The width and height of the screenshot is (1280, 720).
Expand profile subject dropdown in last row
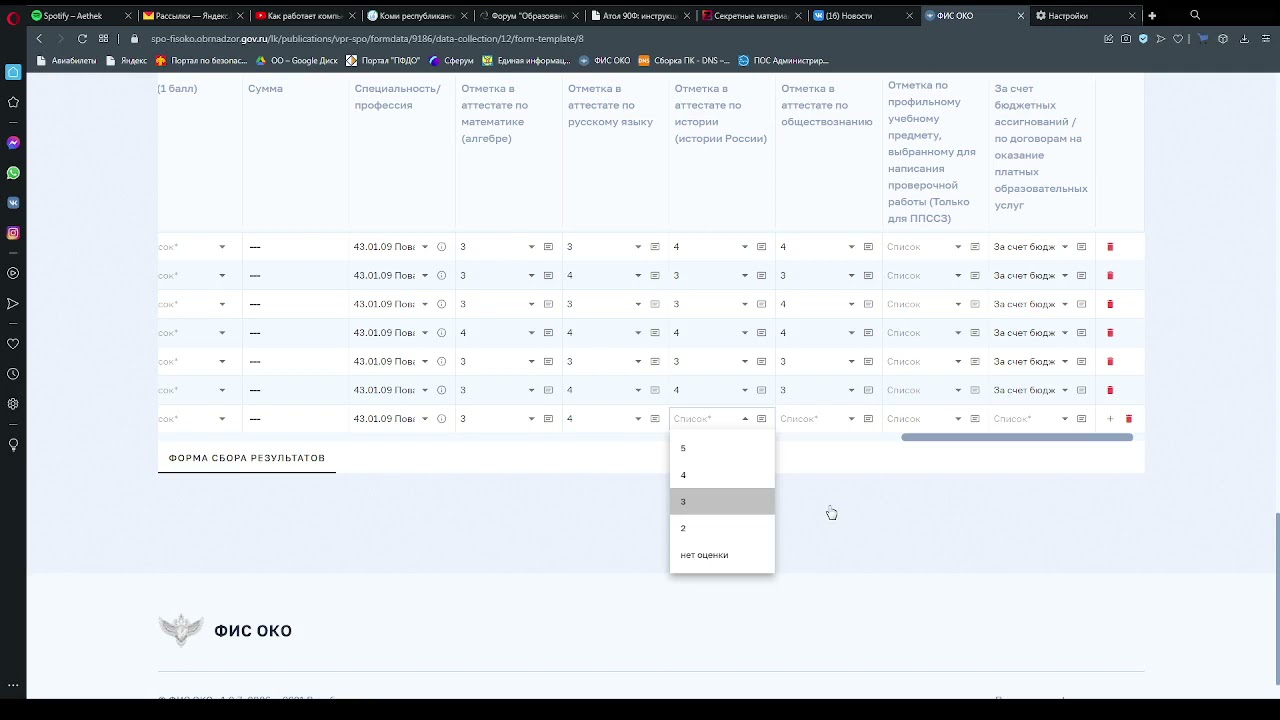tap(958, 419)
